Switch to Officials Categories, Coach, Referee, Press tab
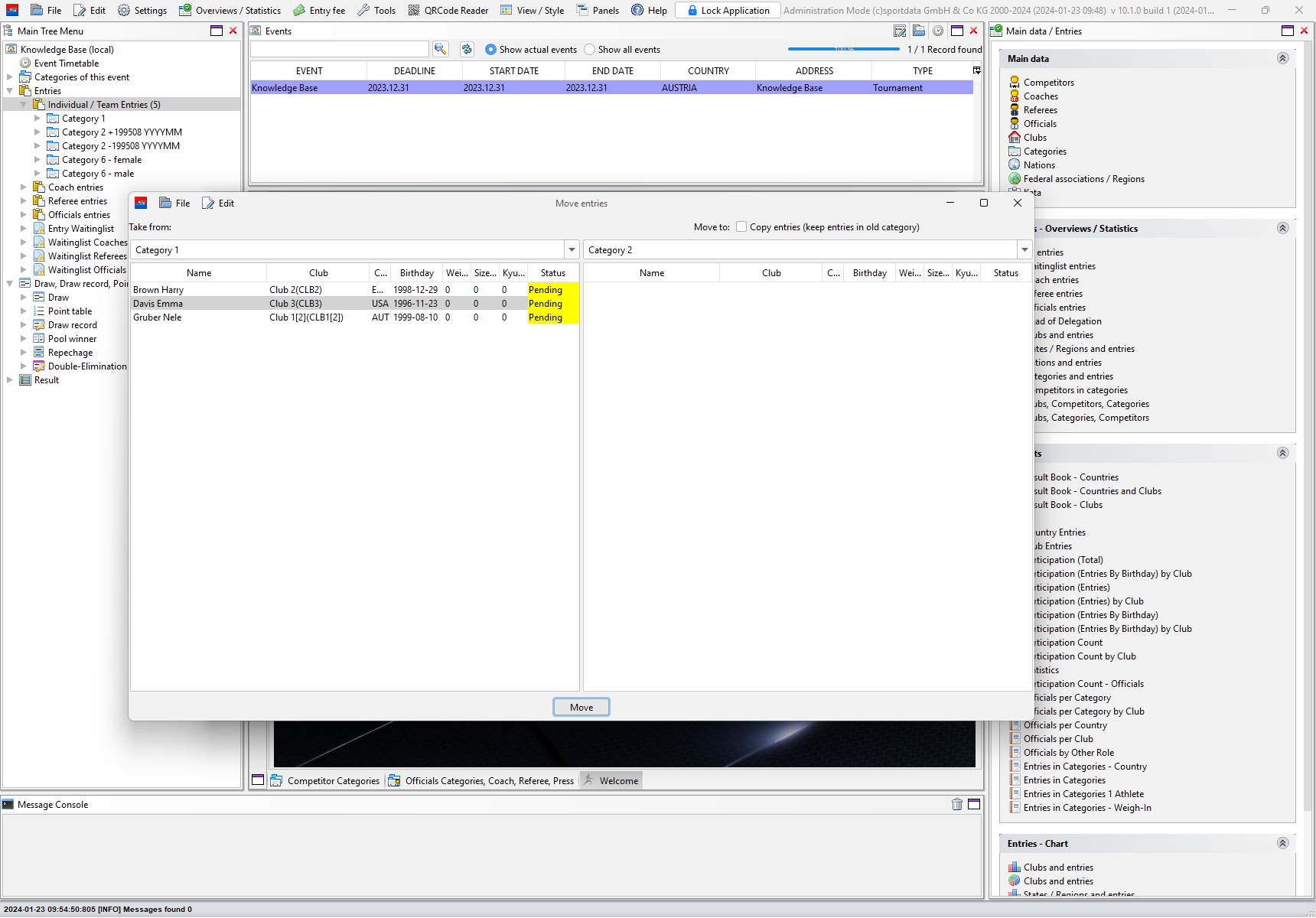Screen dimensions: 1316x918 [481, 780]
